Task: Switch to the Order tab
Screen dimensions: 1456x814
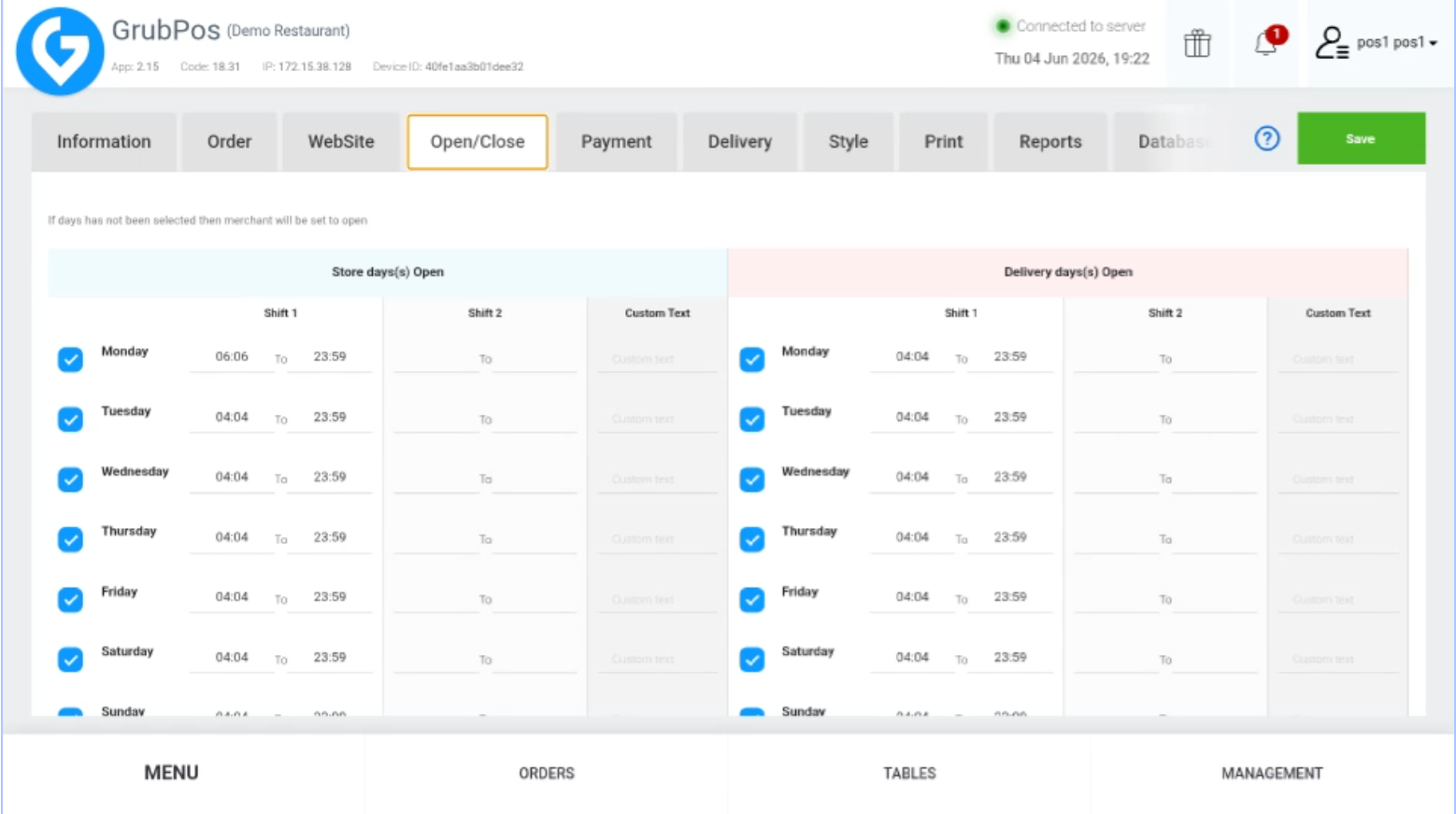Action: pos(229,142)
